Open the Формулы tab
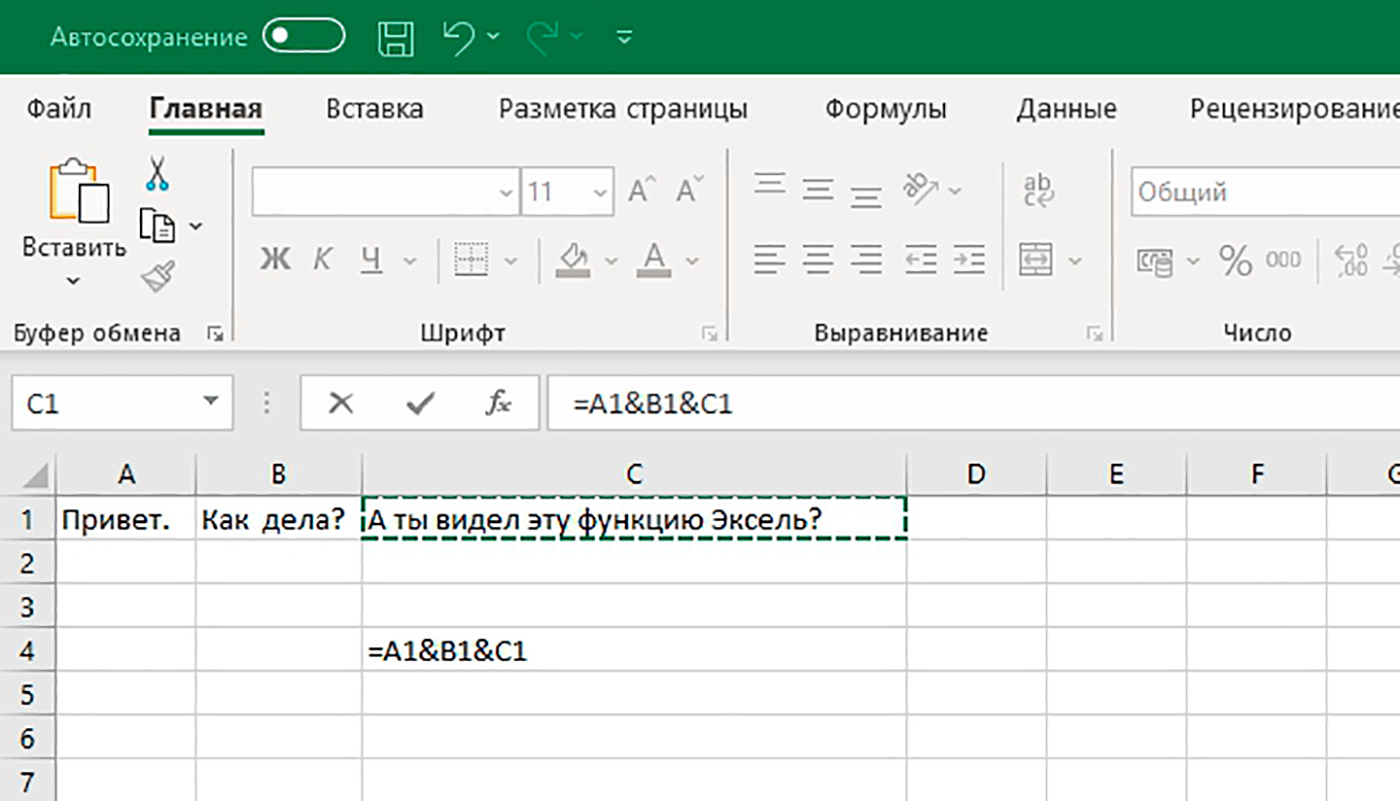The width and height of the screenshot is (1400, 801). 885,108
